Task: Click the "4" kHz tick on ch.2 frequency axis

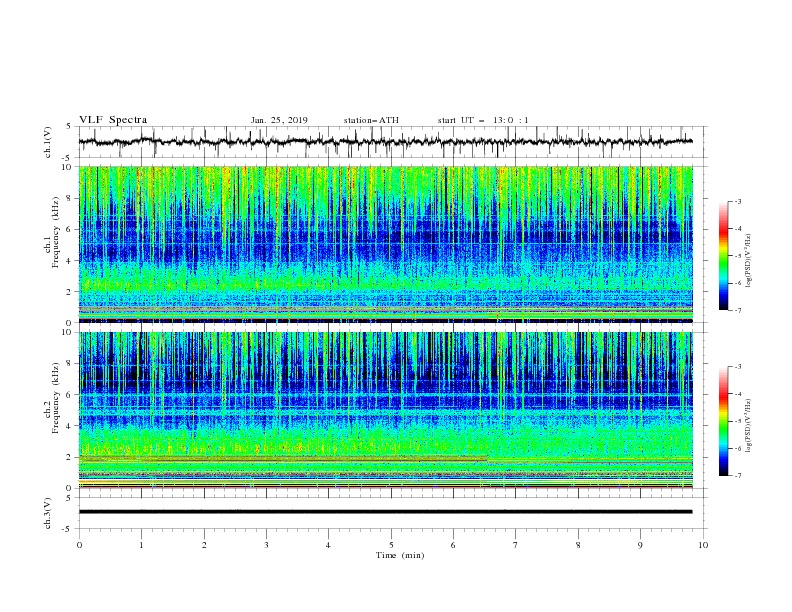Action: (x=71, y=426)
